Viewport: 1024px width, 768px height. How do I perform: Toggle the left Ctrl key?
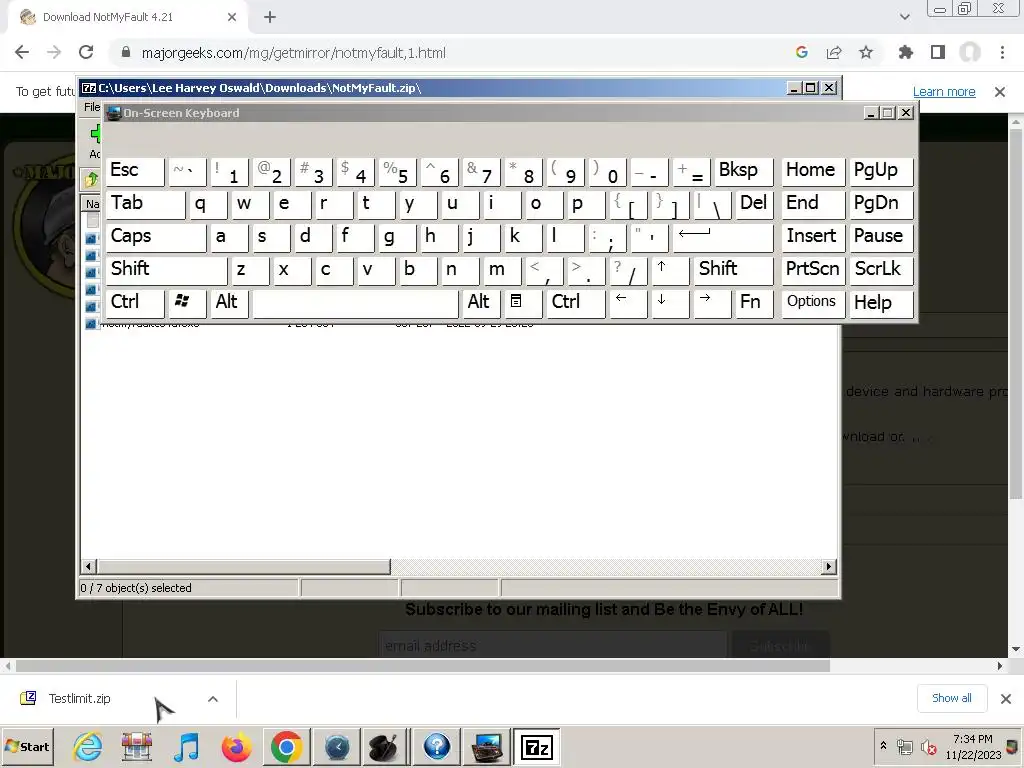[x=135, y=302]
